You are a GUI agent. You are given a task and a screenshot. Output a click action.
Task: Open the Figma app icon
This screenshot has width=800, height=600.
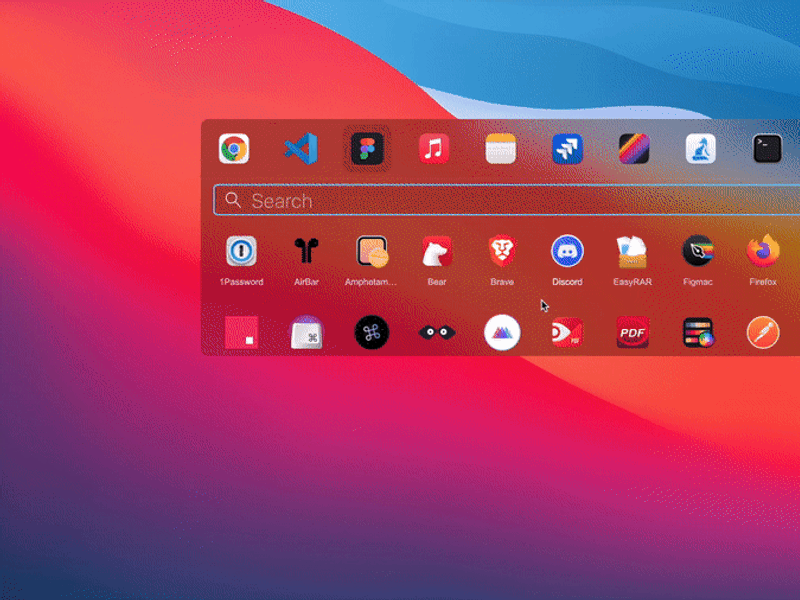(367, 148)
